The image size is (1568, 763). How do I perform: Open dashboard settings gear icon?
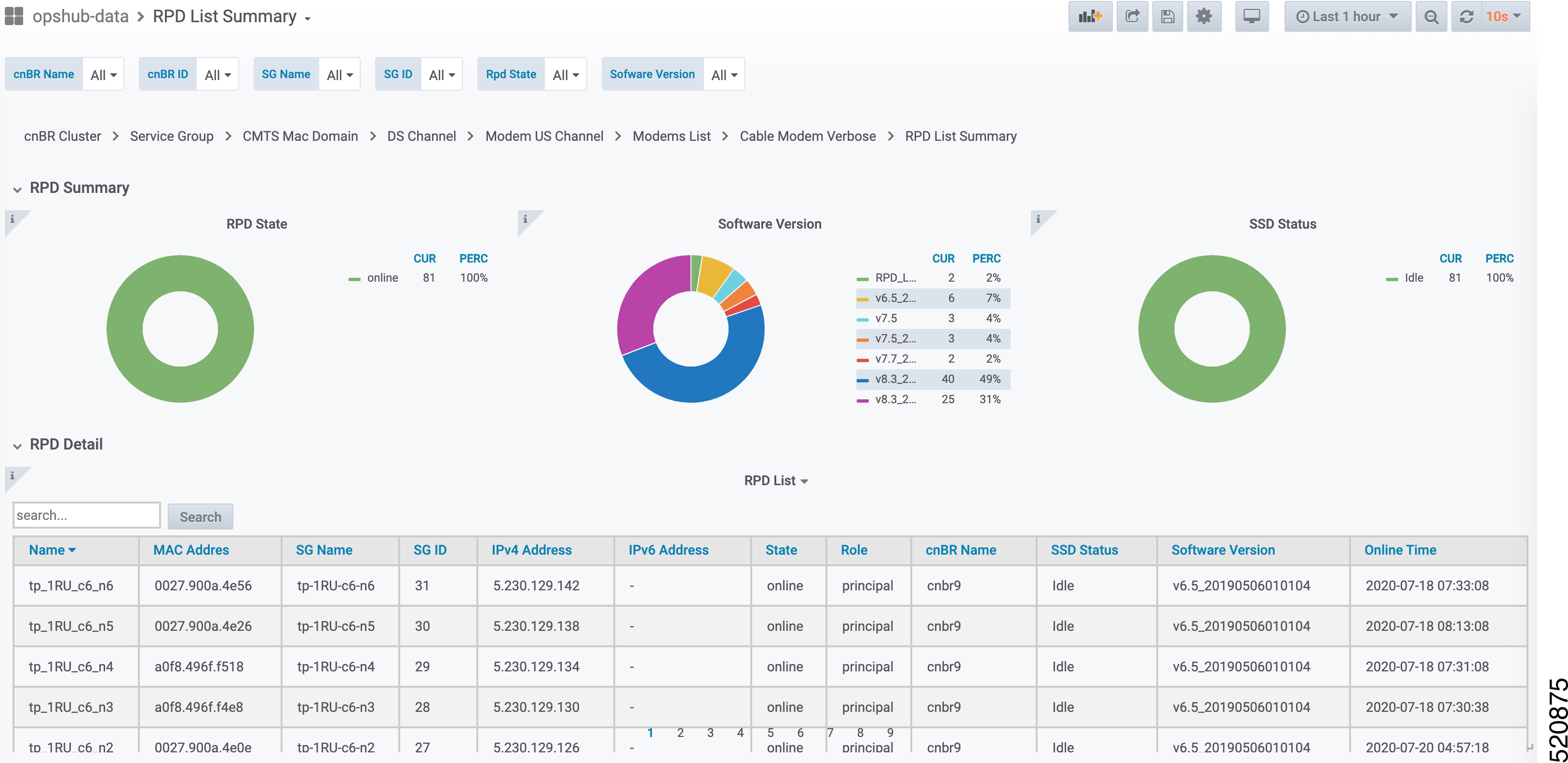1203,16
